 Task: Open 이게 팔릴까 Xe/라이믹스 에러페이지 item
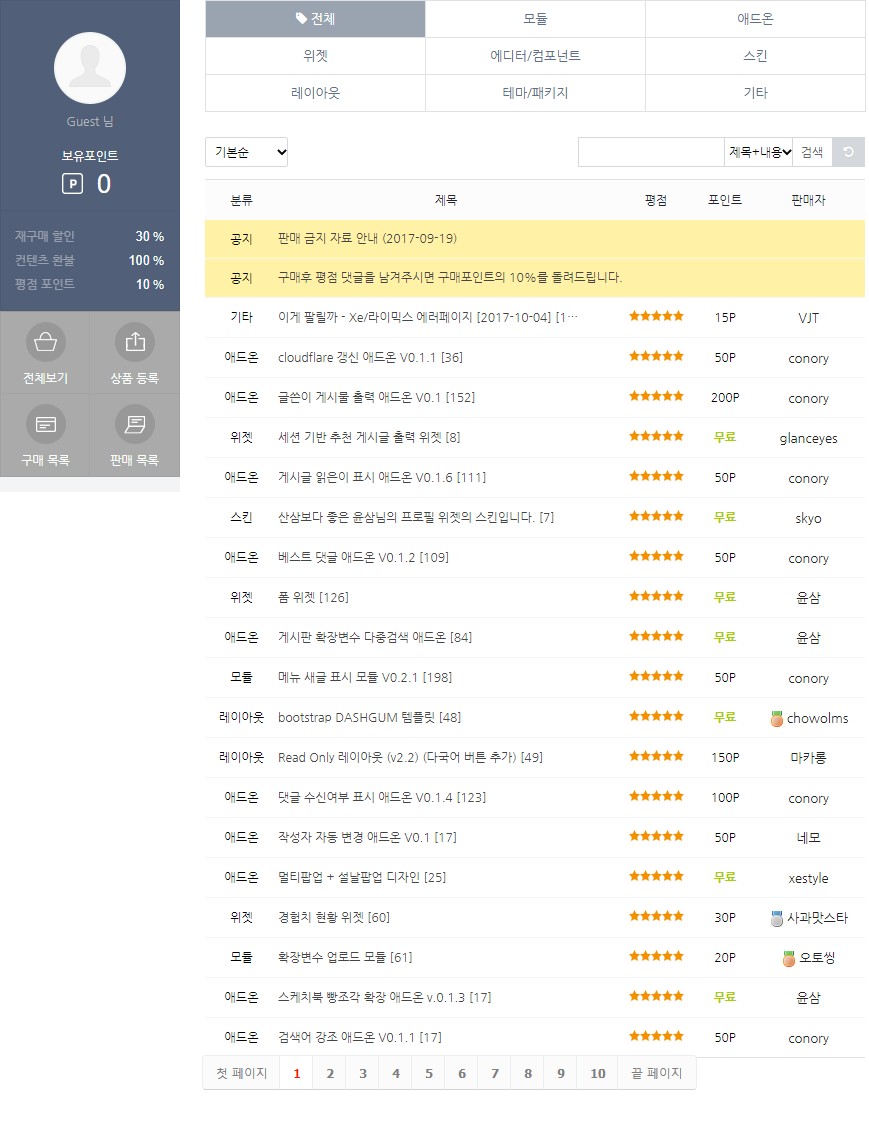click(428, 318)
